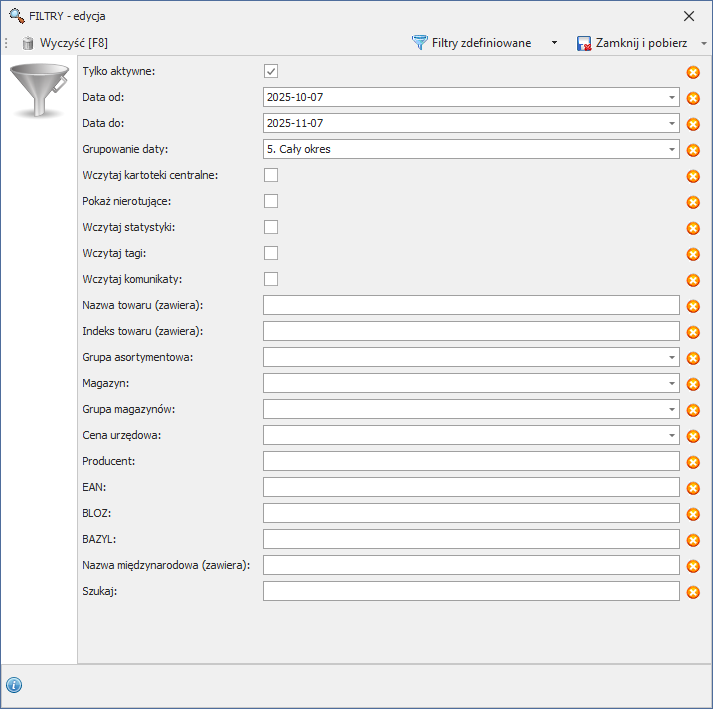The image size is (713, 709).
Task: Click the orange clear icon beside 'Szukaj' field
Action: [693, 592]
